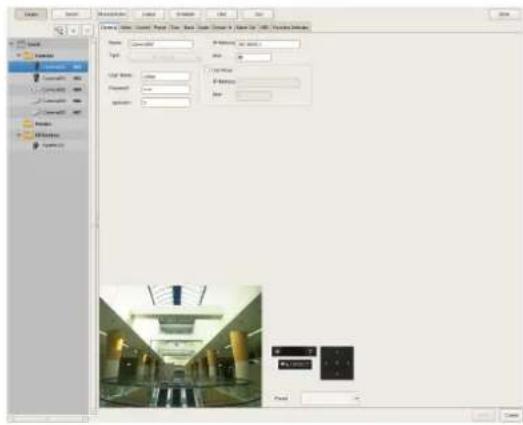Click the PTZ pad left arrow
Screen dimensions: 523x425
pos(326,363)
